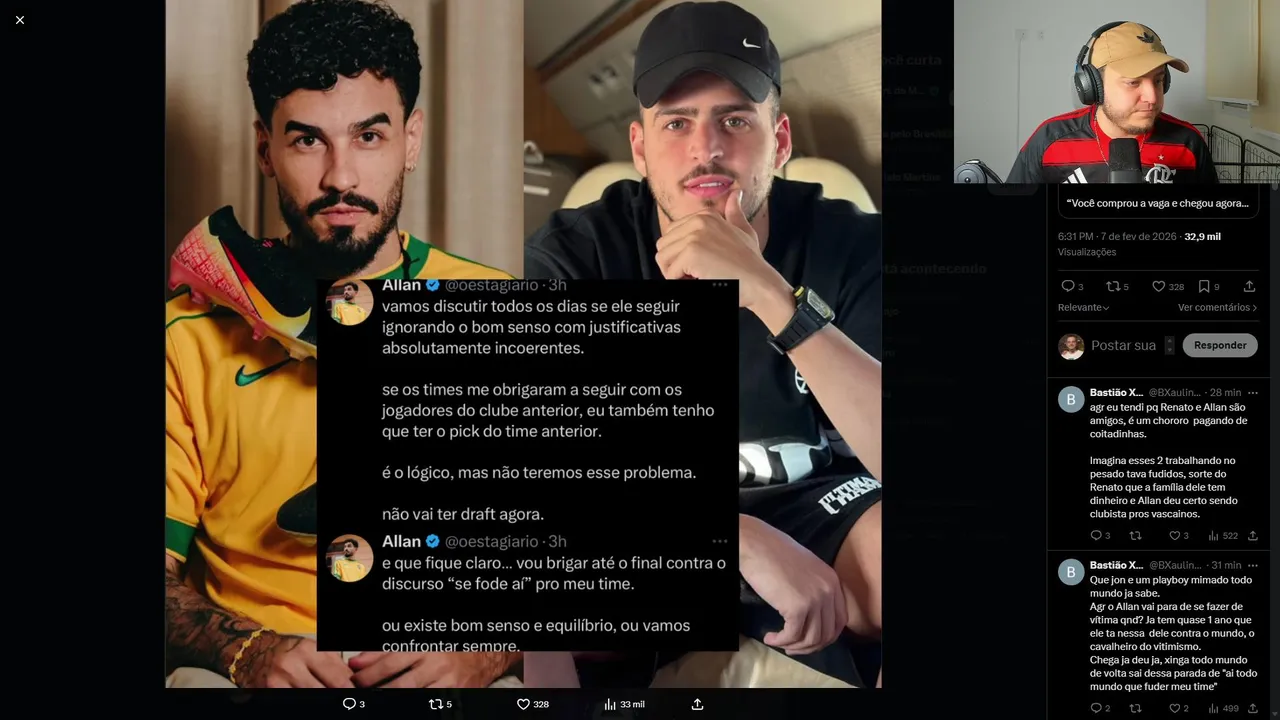Click repost icon with 5 in sidebar
This screenshot has height=720, width=1280.
tap(1112, 286)
